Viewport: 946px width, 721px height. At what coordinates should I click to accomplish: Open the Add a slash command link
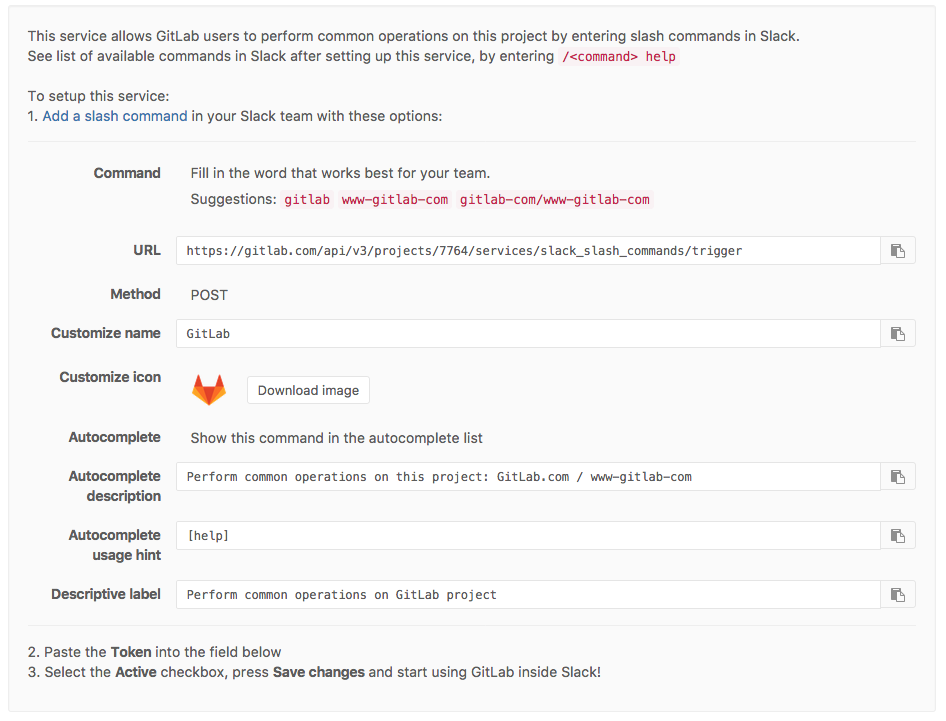113,116
